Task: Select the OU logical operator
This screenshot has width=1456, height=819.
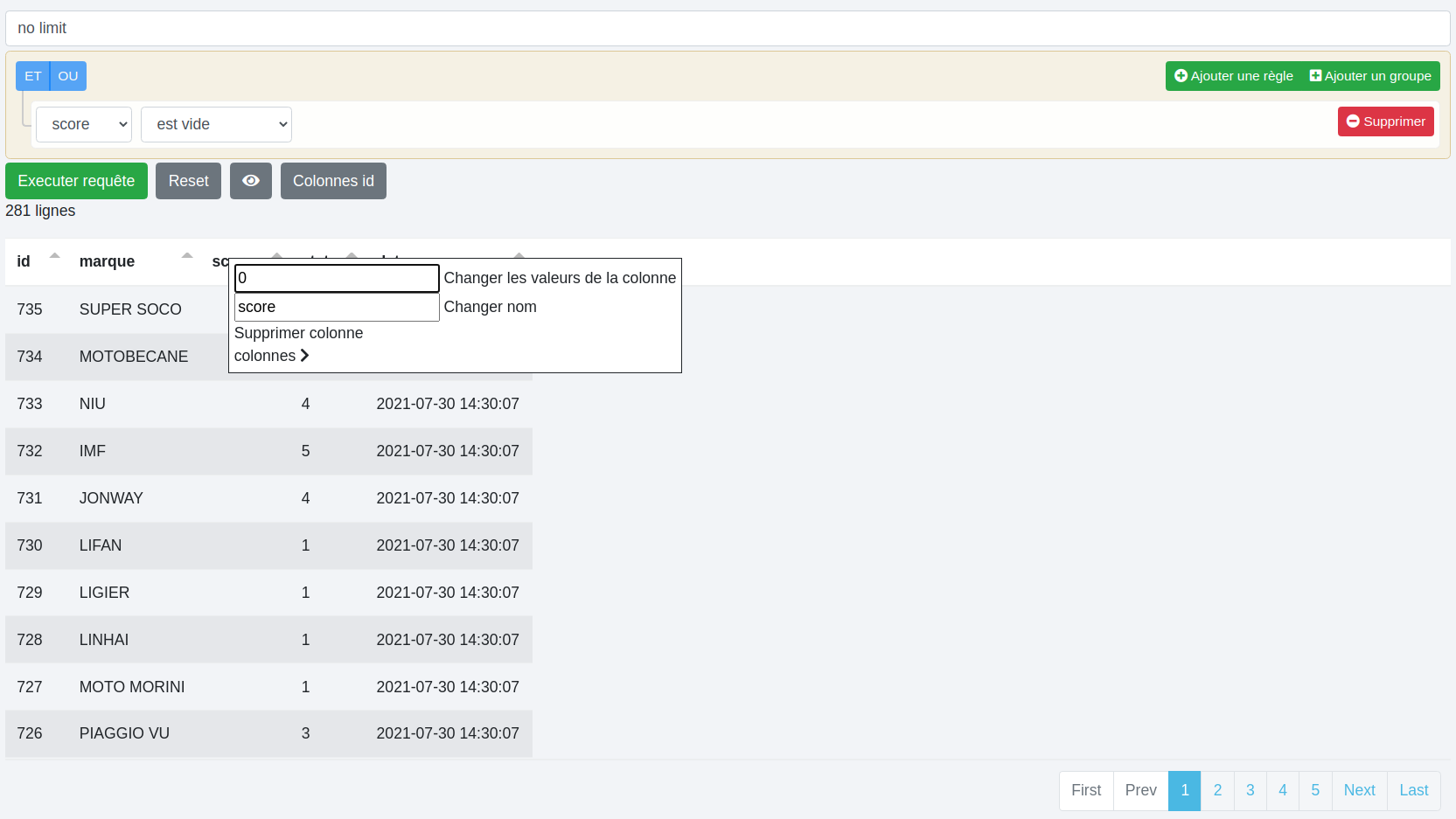Action: click(x=68, y=76)
